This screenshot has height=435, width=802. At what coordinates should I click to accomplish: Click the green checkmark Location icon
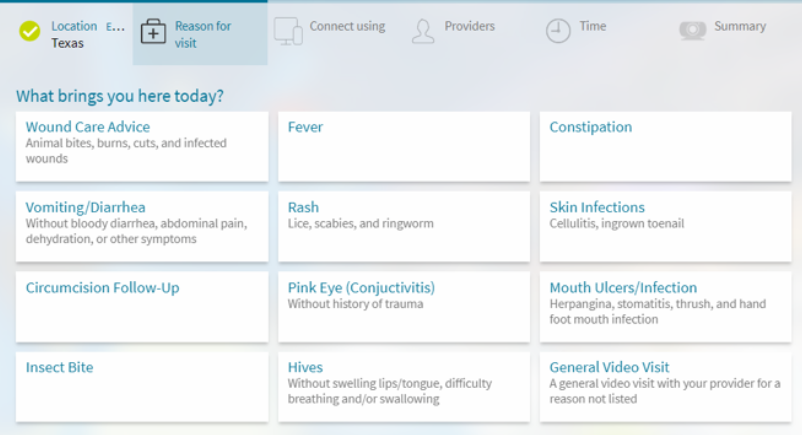coord(30,32)
